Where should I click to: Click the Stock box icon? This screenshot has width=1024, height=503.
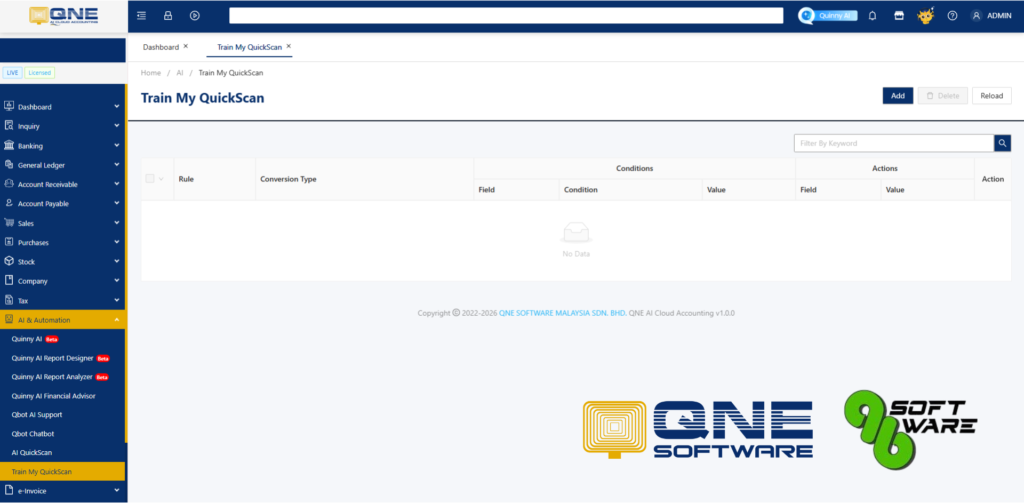(9, 261)
